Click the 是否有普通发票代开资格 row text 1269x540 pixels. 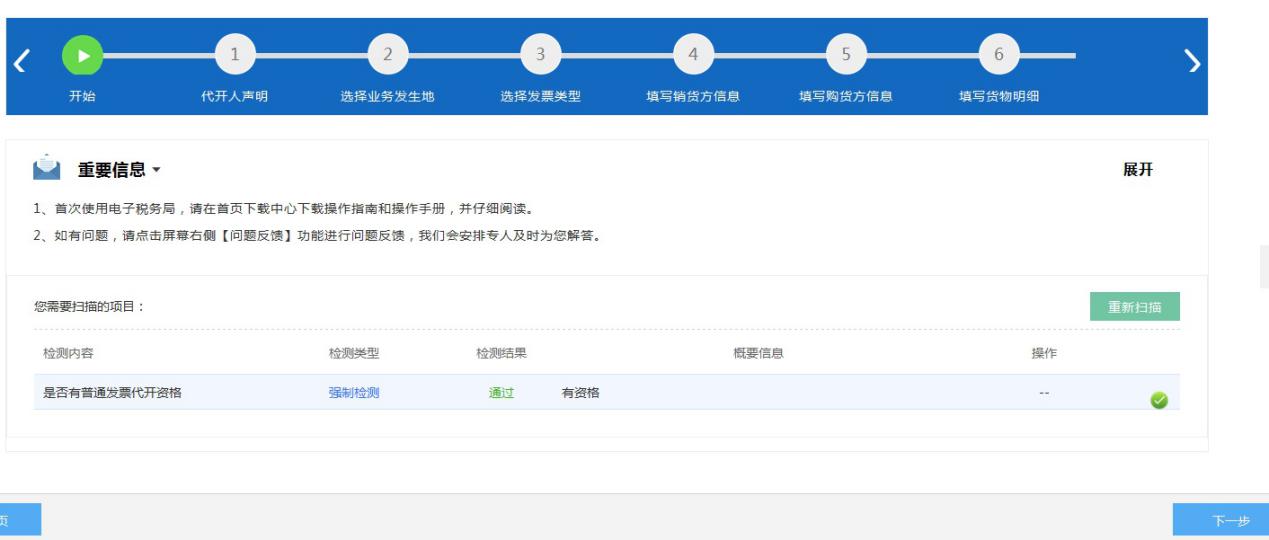[112, 393]
